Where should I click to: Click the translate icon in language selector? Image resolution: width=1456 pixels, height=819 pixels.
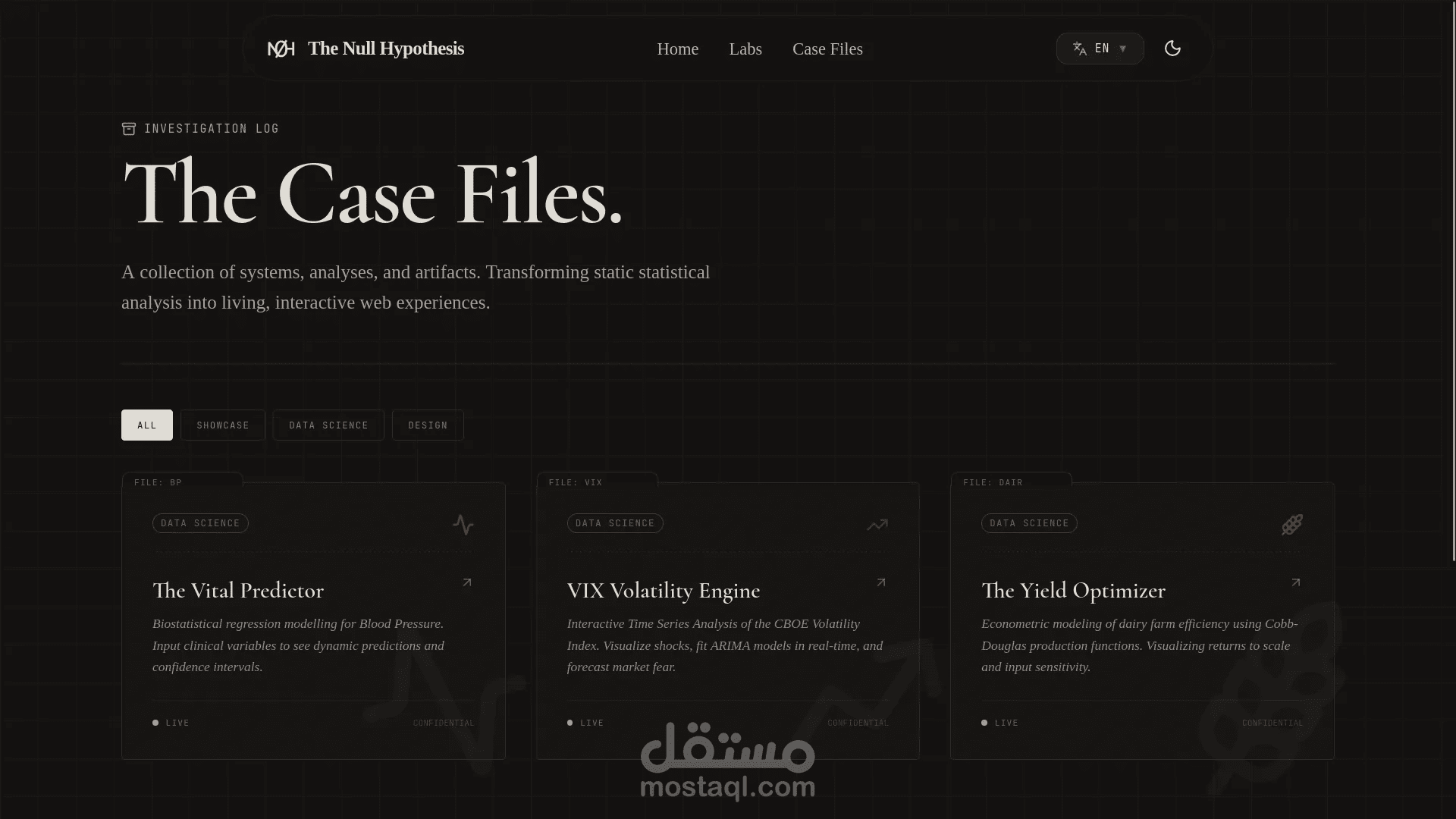1080,49
